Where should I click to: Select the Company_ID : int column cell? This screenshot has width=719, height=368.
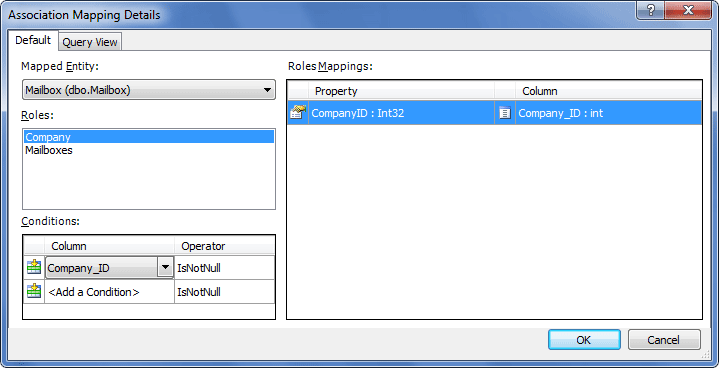tap(608, 113)
